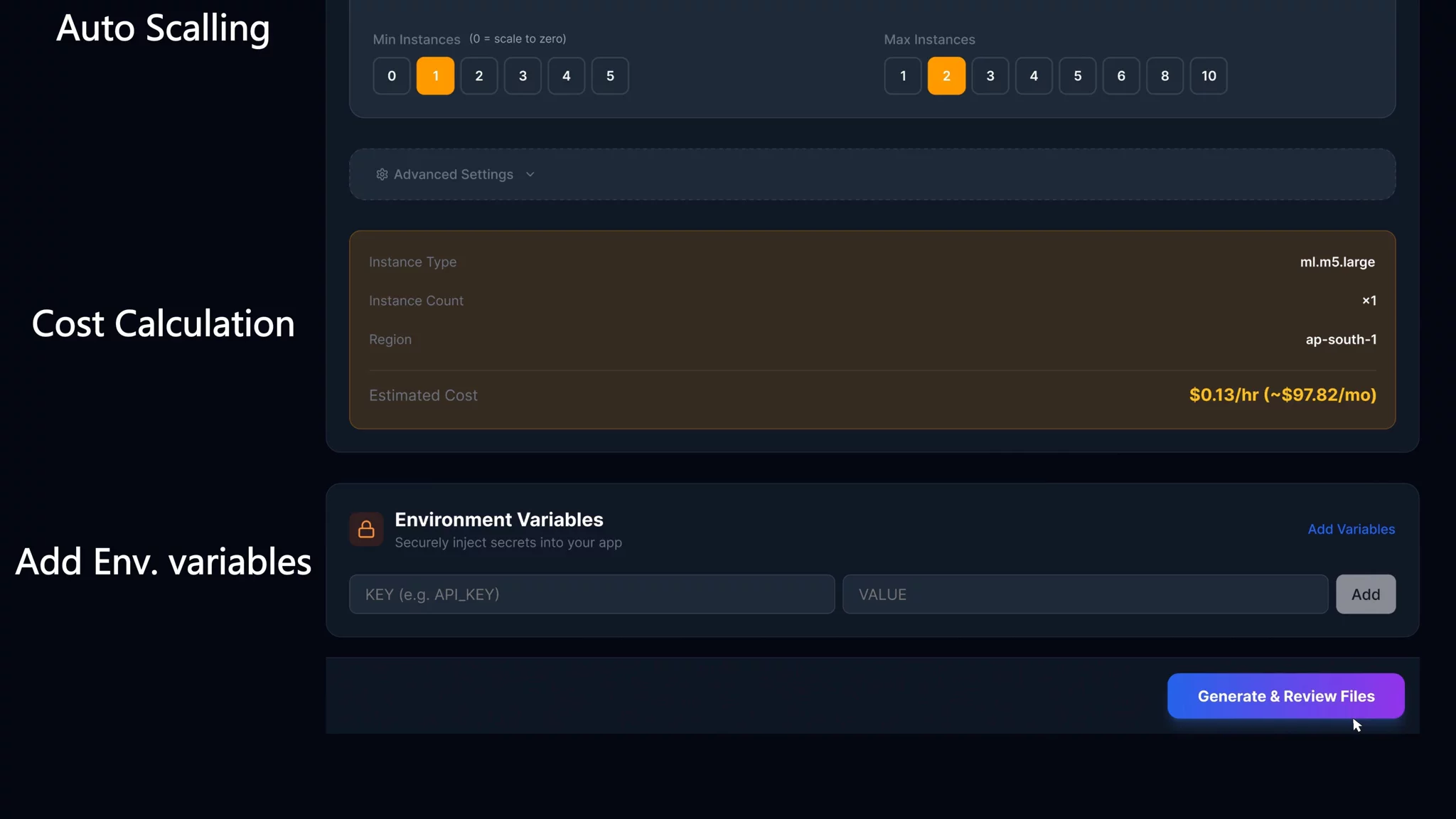1456x819 pixels.
Task: Open the Advanced Settings label
Action: coord(454,174)
